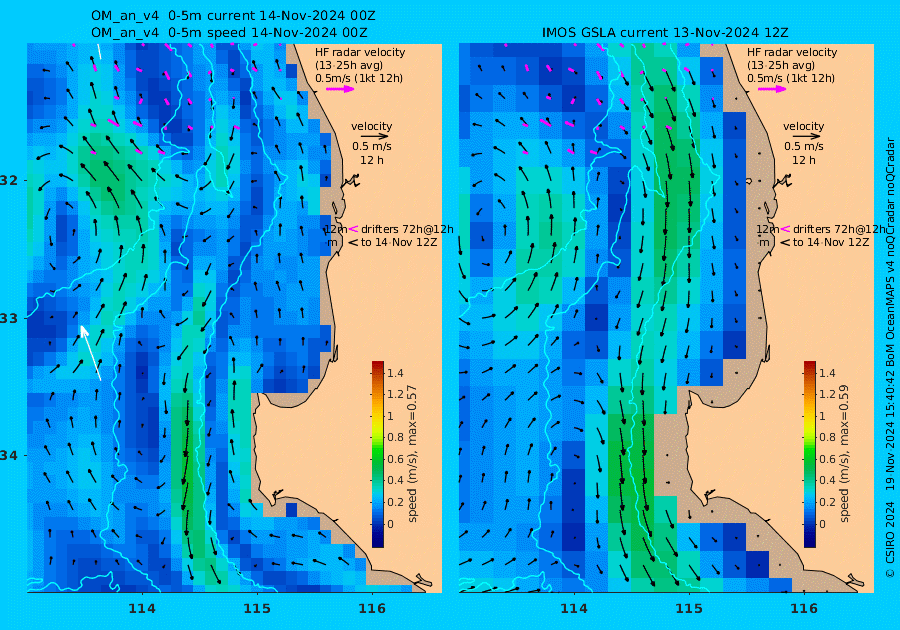Click the 0.6 tick on IMOS GSLA colorbar
900x630 pixels.
pos(827,459)
